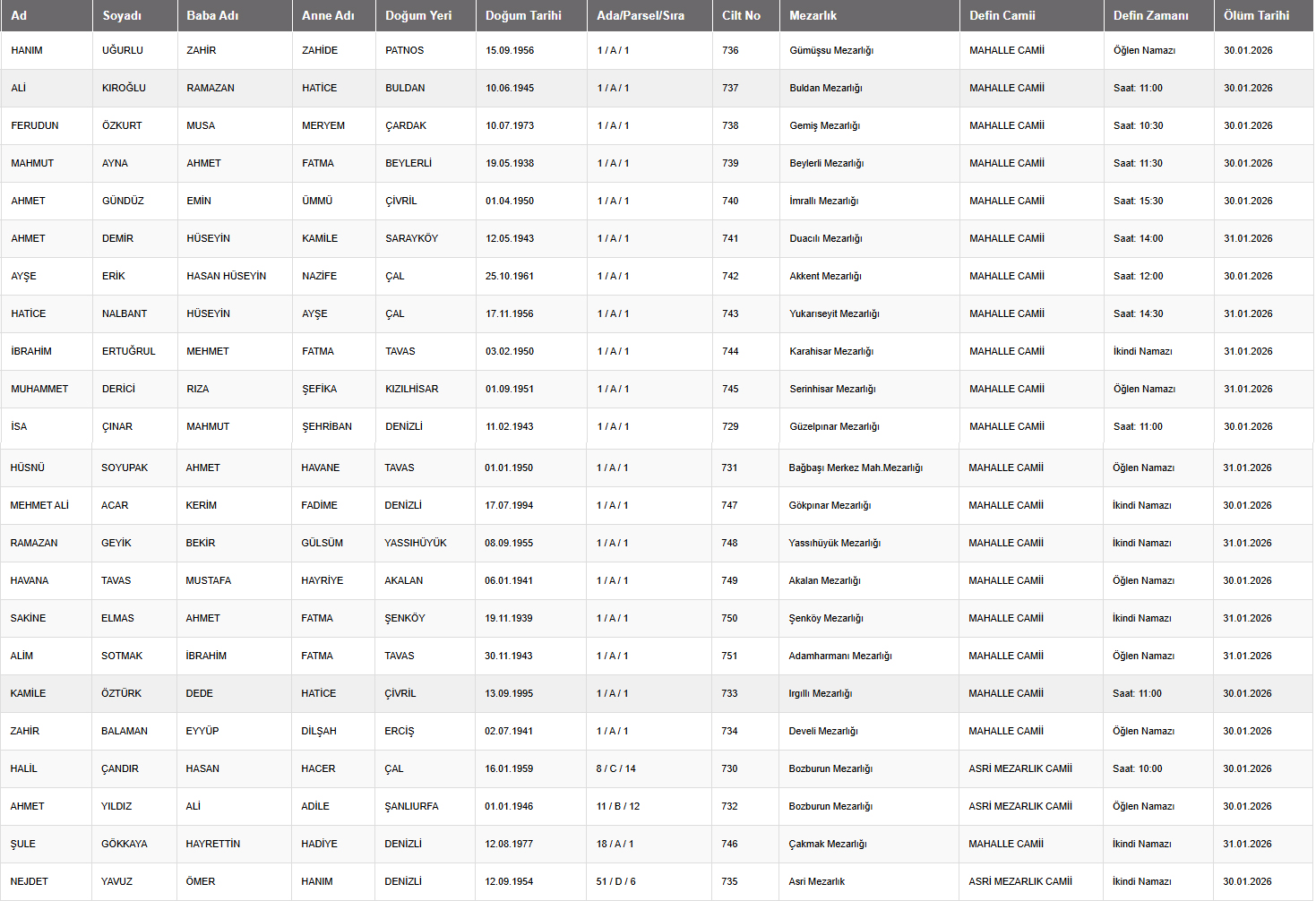Select the Asri Mezarlık cemetery cell

tap(816, 881)
